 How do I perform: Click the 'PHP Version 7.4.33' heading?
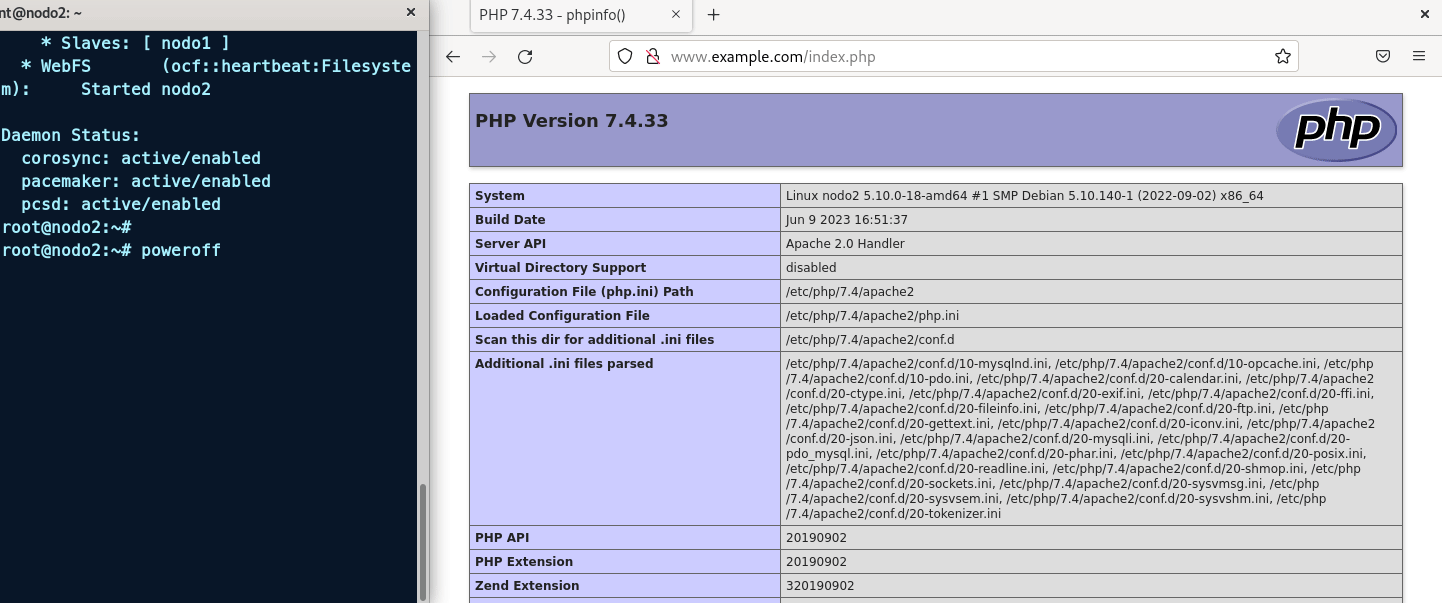click(571, 121)
